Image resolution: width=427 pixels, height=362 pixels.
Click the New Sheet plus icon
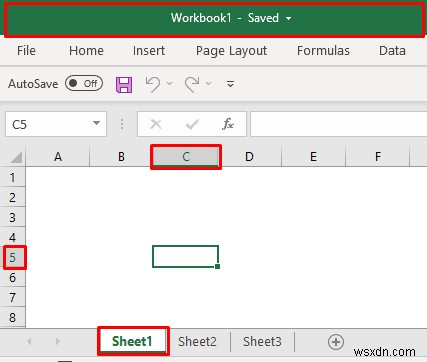(x=336, y=342)
